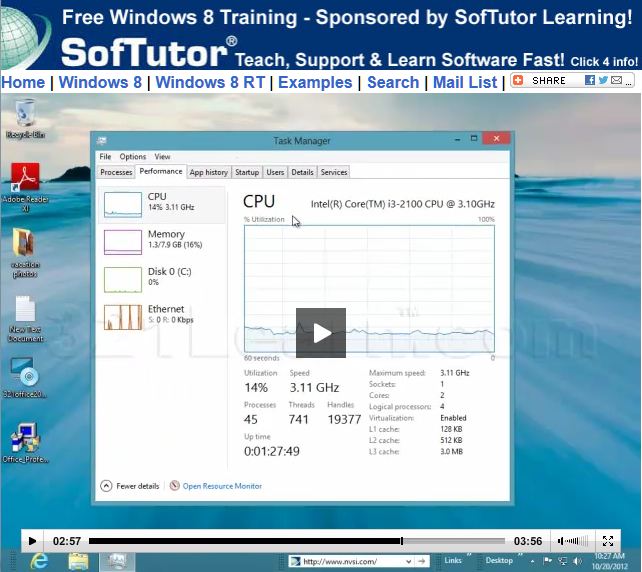The height and width of the screenshot is (572, 642).
Task: Open the vacation photos folder icon
Action: pos(25,253)
